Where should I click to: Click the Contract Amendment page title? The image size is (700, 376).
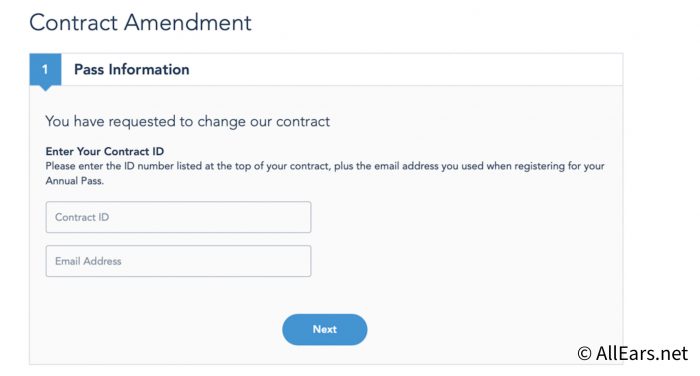click(x=140, y=22)
